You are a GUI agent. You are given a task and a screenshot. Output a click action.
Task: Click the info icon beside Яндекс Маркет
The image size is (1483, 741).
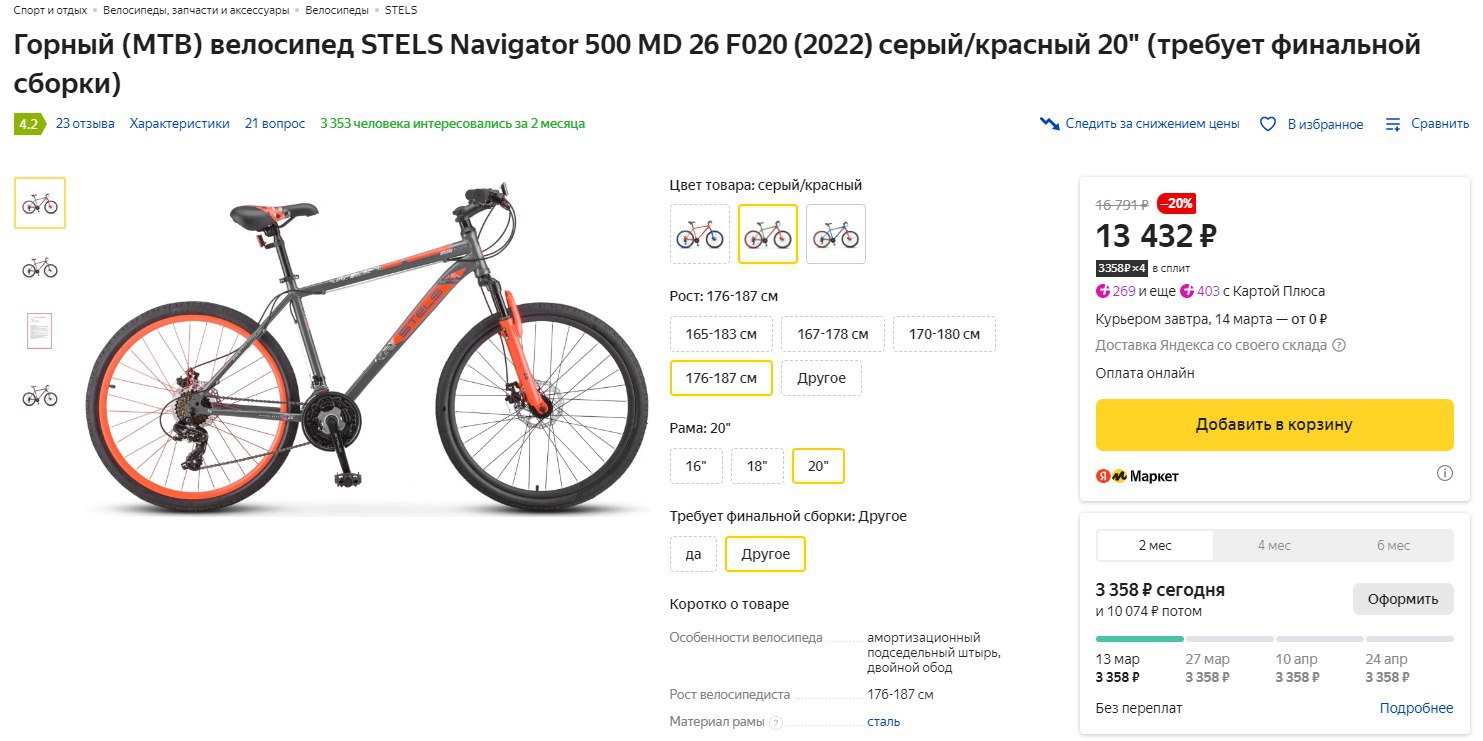pos(1445,473)
